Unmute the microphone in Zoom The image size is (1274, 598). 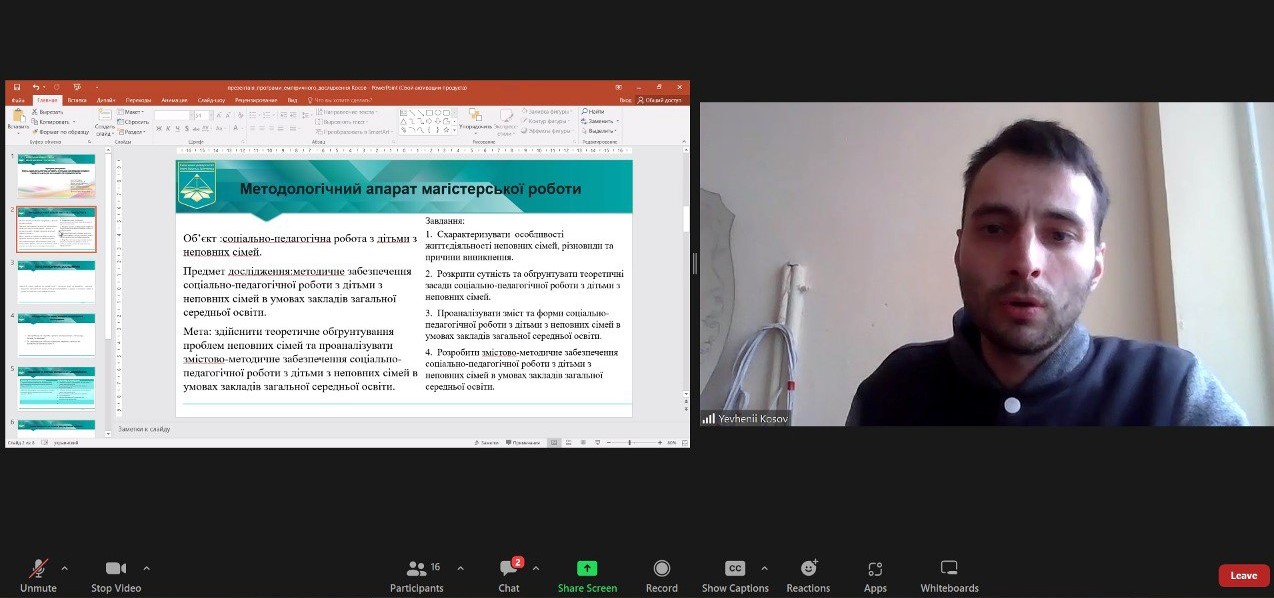pos(38,569)
